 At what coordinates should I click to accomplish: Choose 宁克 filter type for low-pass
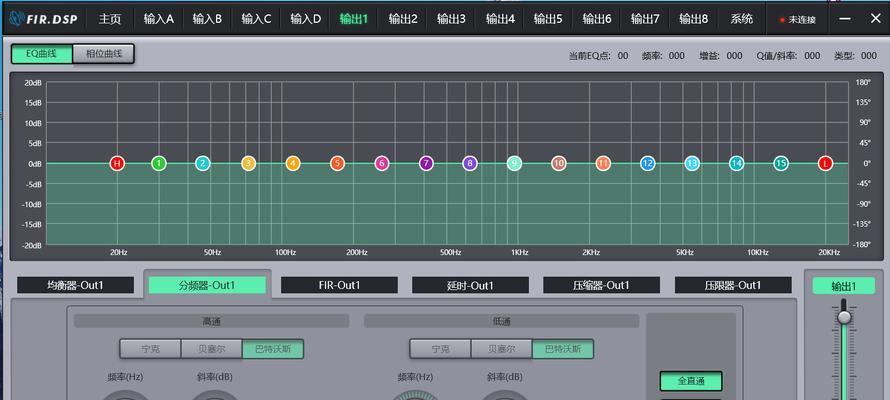coord(440,349)
